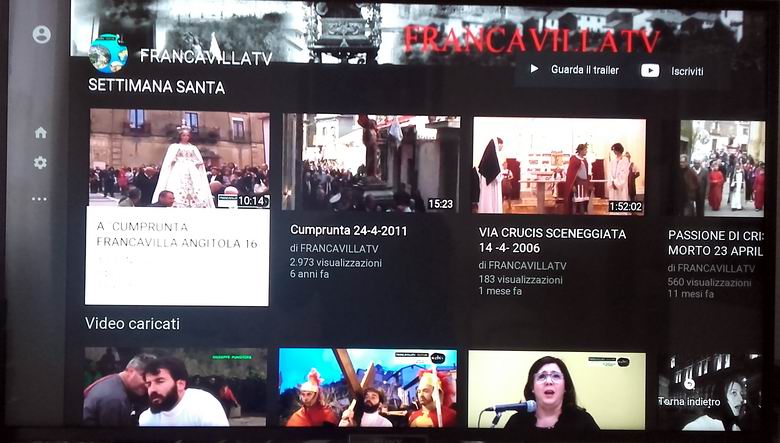
Task: Click 2.973 visualizzazioni text
Action: [x=336, y=263]
